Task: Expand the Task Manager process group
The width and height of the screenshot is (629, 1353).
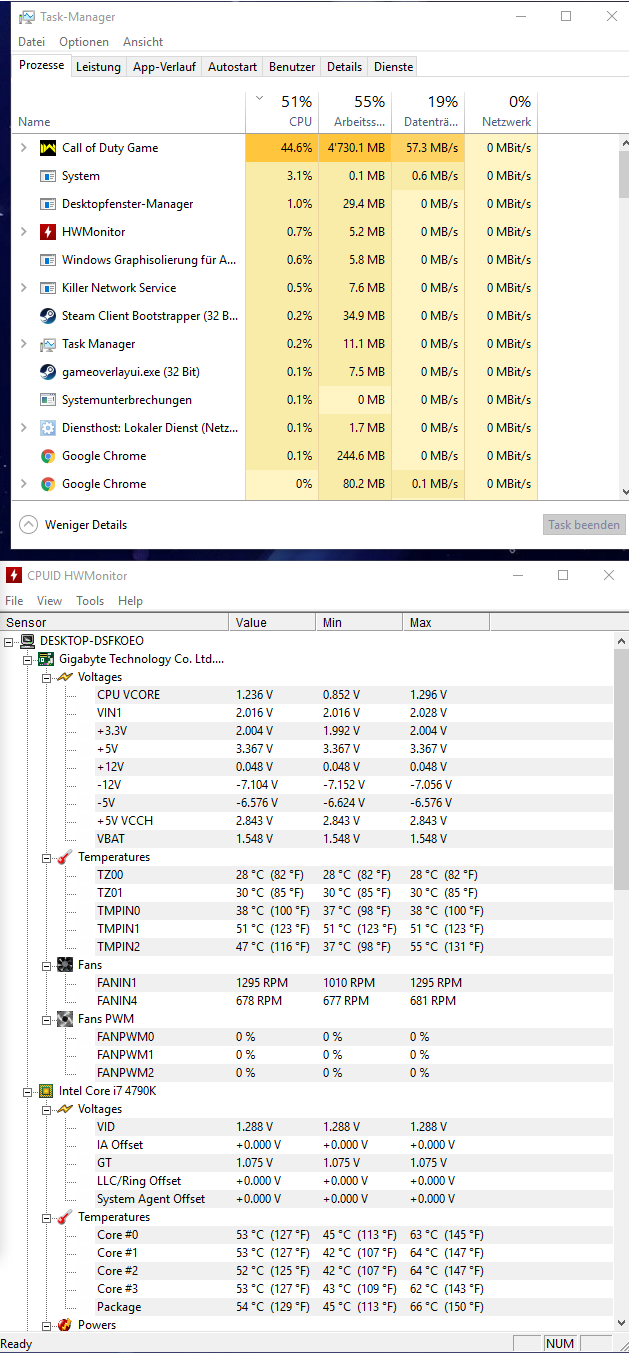Action: pos(24,344)
